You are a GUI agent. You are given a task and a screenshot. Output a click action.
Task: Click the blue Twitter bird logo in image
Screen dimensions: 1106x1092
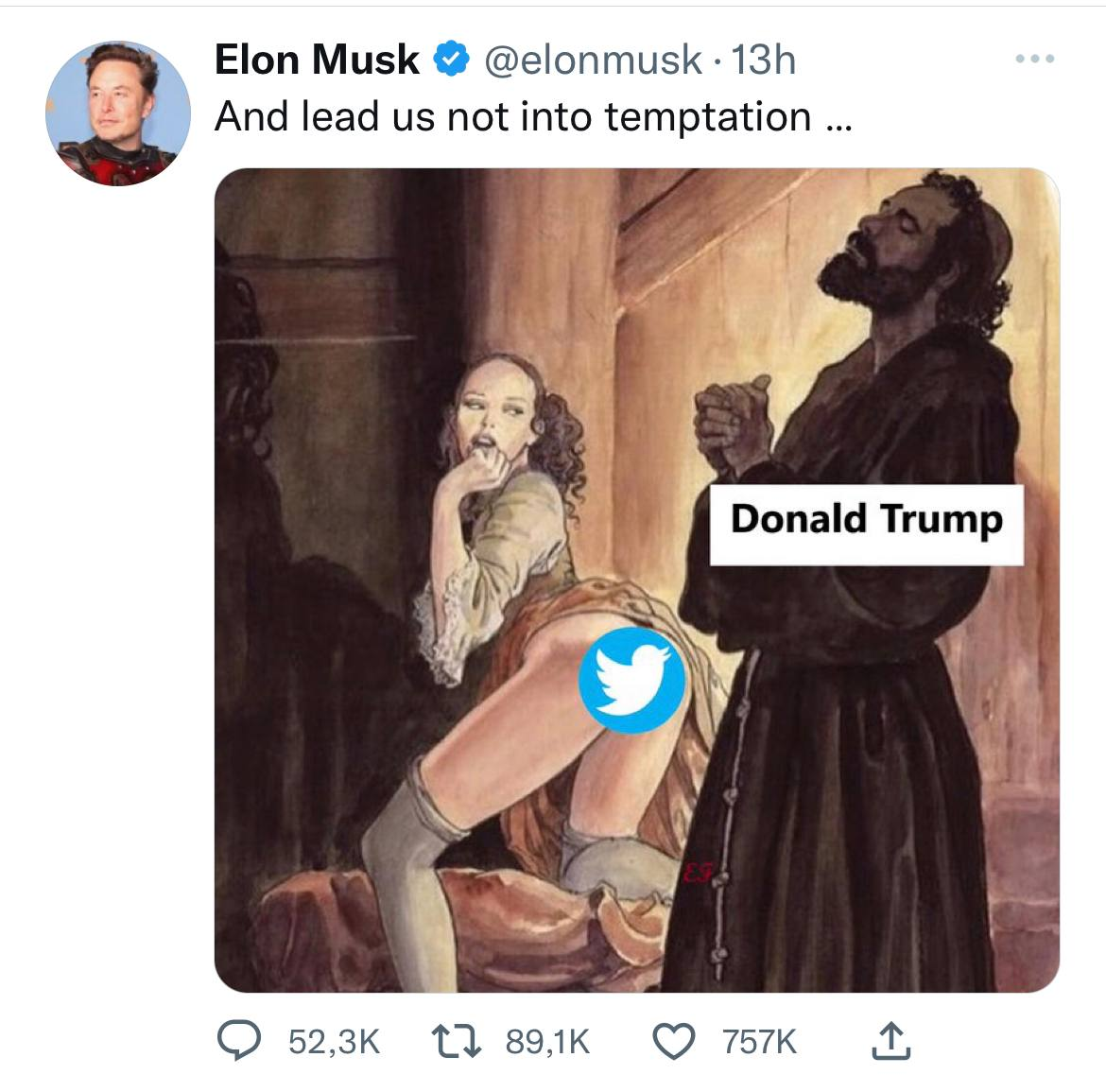point(631,680)
